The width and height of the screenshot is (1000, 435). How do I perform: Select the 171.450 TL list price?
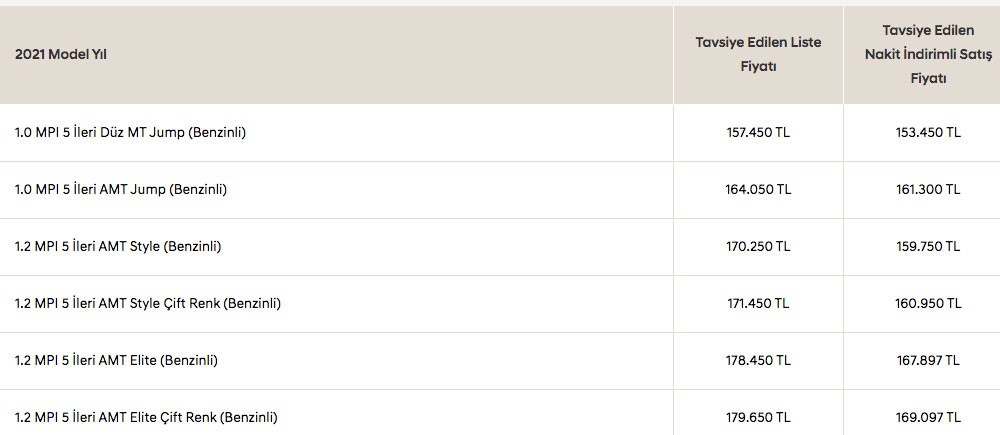tap(758, 303)
